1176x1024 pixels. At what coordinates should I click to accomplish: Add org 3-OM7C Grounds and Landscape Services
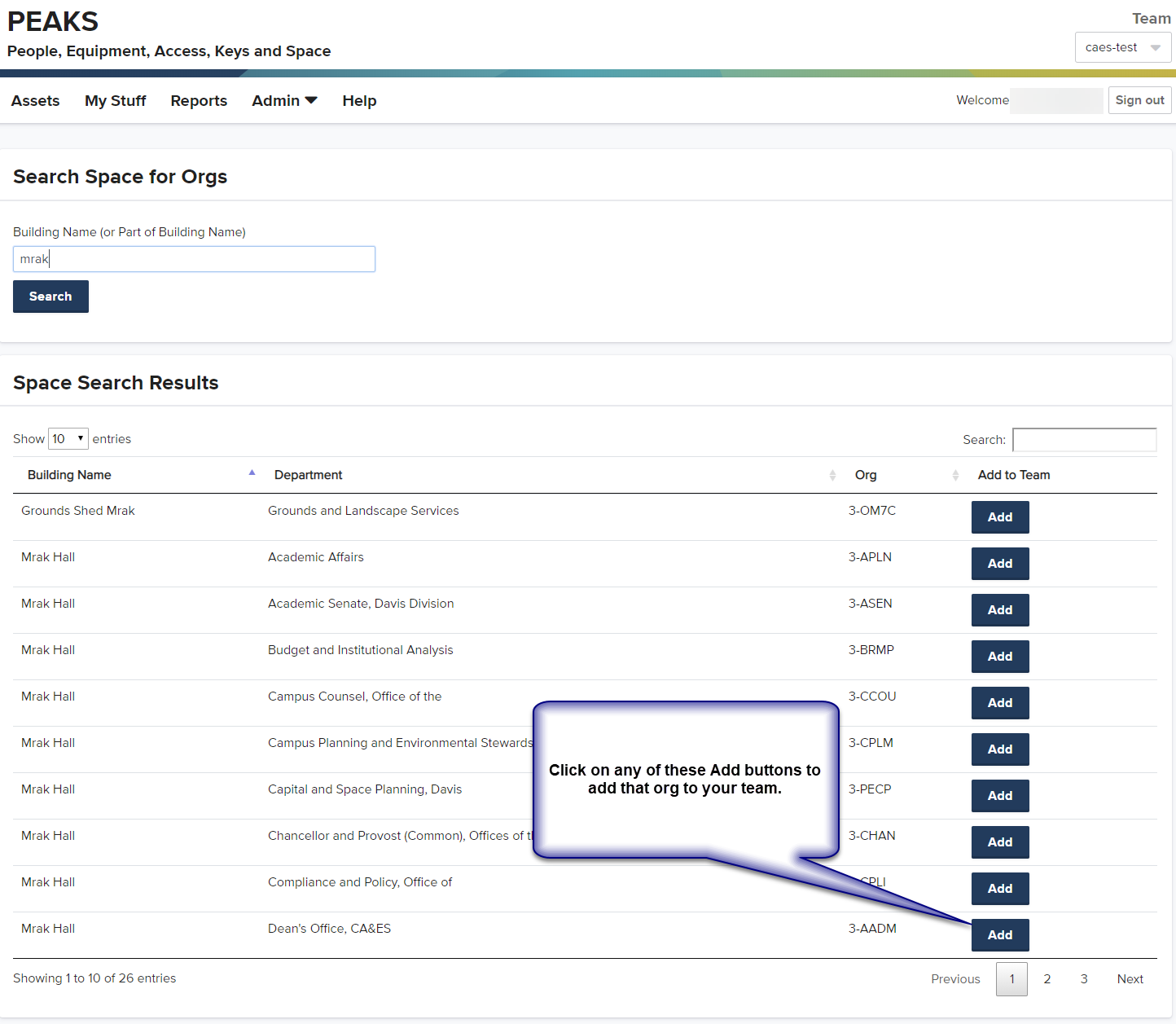point(999,517)
